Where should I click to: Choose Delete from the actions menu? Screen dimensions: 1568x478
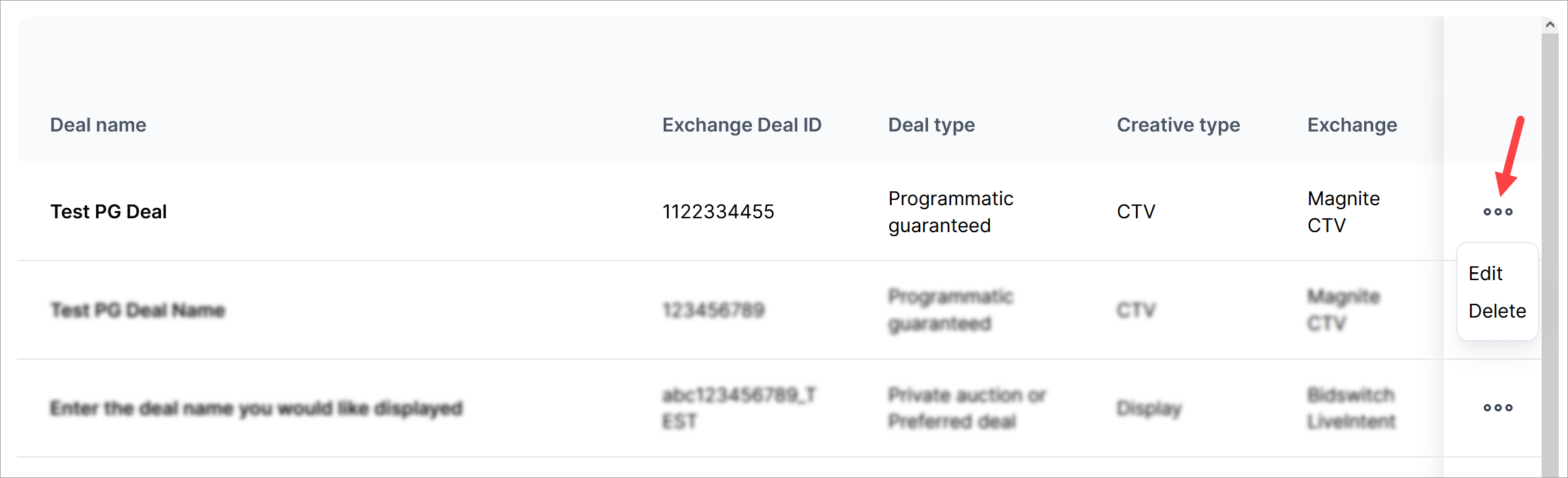click(x=1497, y=311)
